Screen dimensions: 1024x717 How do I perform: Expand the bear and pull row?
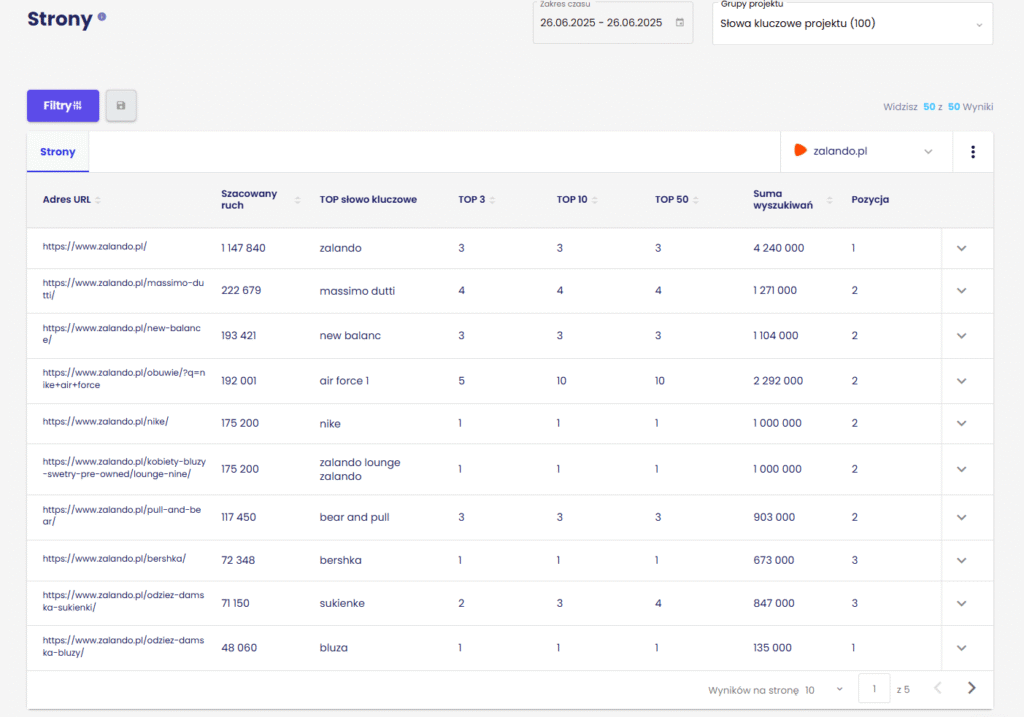click(x=961, y=517)
